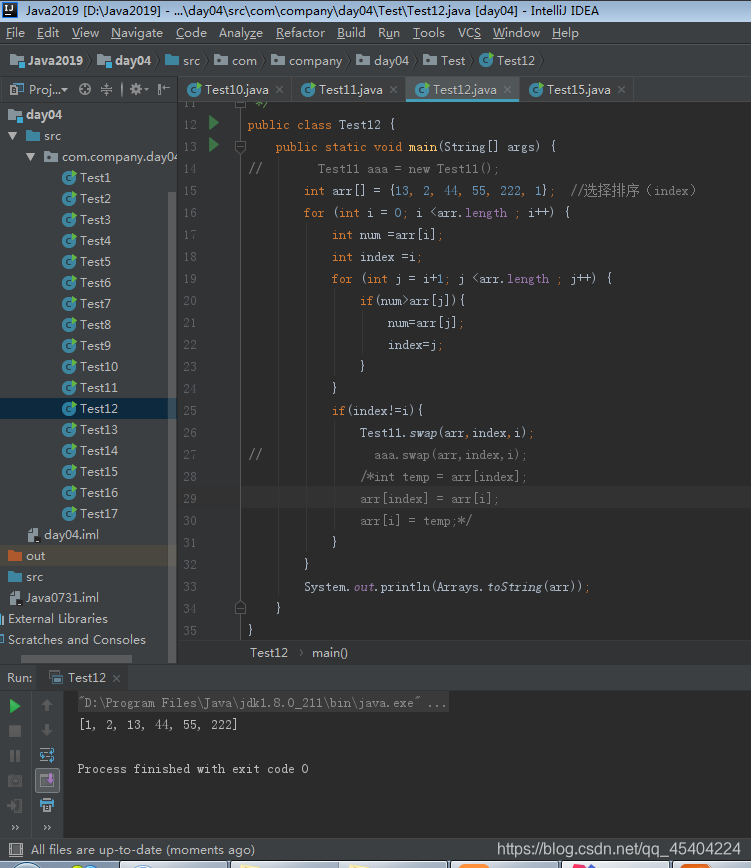
Task: Click day04 in navigation breadcrumb
Action: [125, 60]
